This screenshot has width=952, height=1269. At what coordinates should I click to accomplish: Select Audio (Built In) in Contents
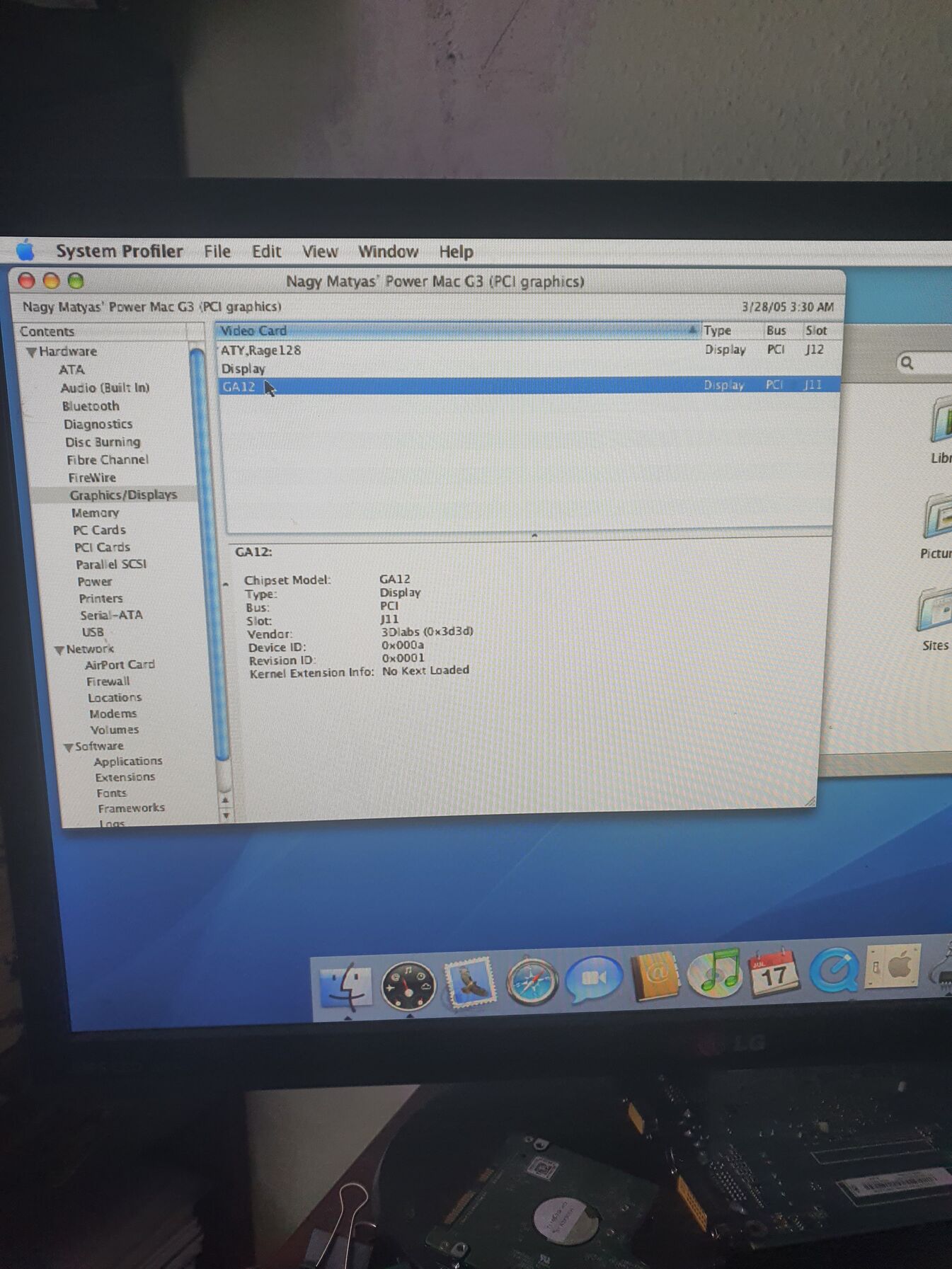[x=105, y=388]
